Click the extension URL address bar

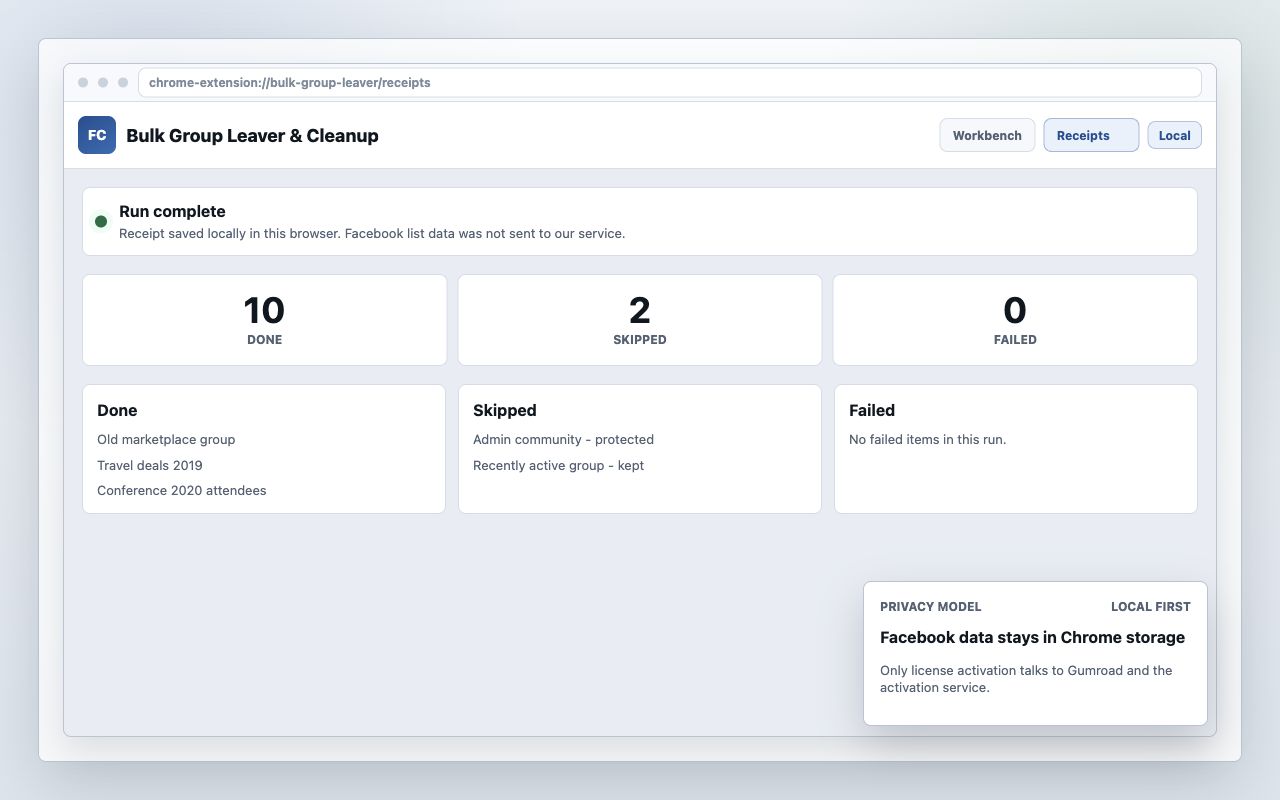point(669,83)
